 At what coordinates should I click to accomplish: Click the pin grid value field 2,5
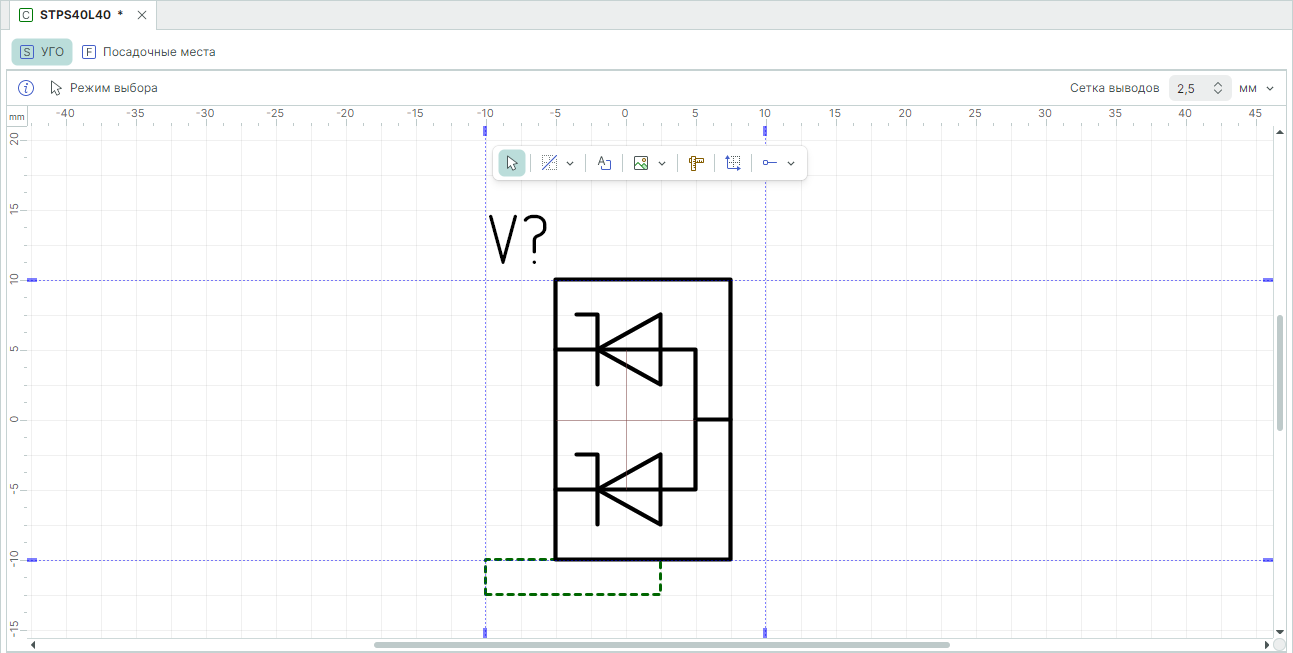tap(1188, 88)
